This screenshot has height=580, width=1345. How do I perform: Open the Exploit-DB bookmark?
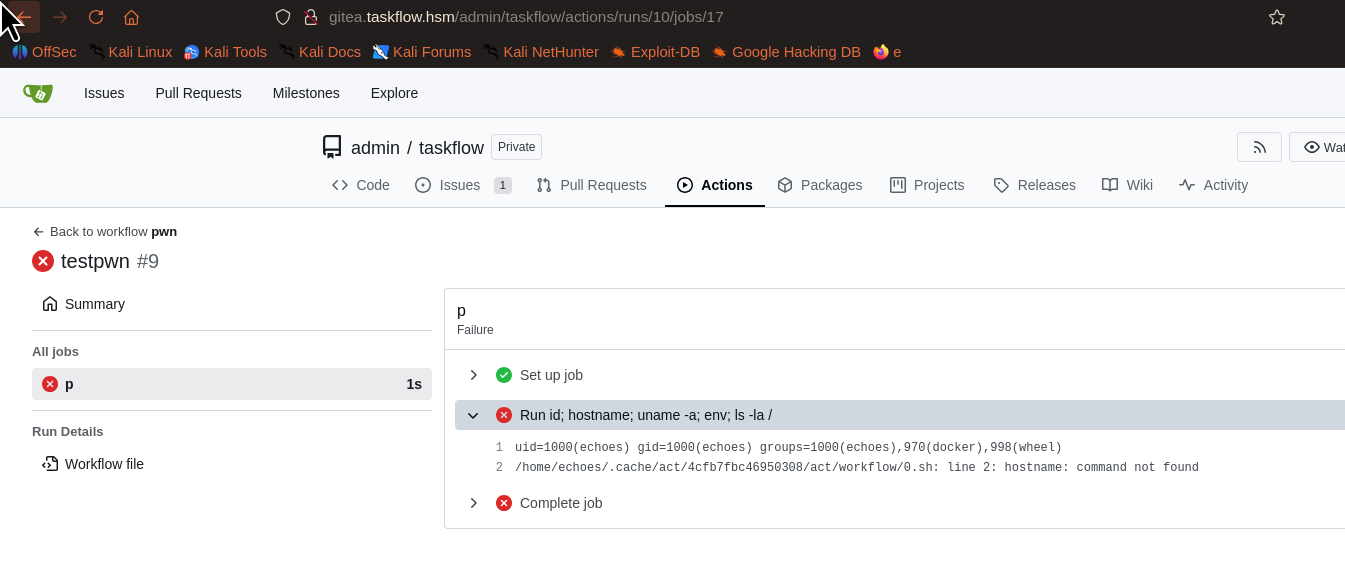[x=655, y=52]
